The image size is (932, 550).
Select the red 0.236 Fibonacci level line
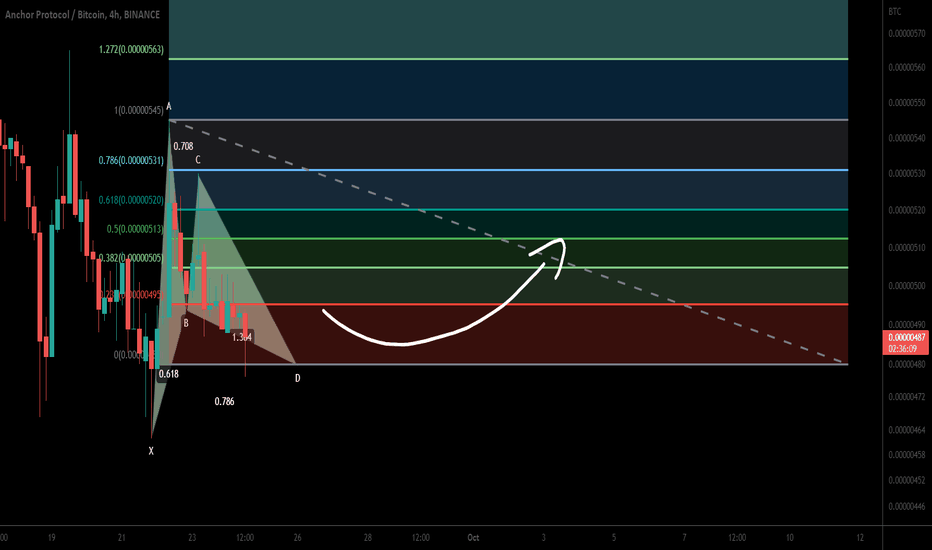coord(508,304)
